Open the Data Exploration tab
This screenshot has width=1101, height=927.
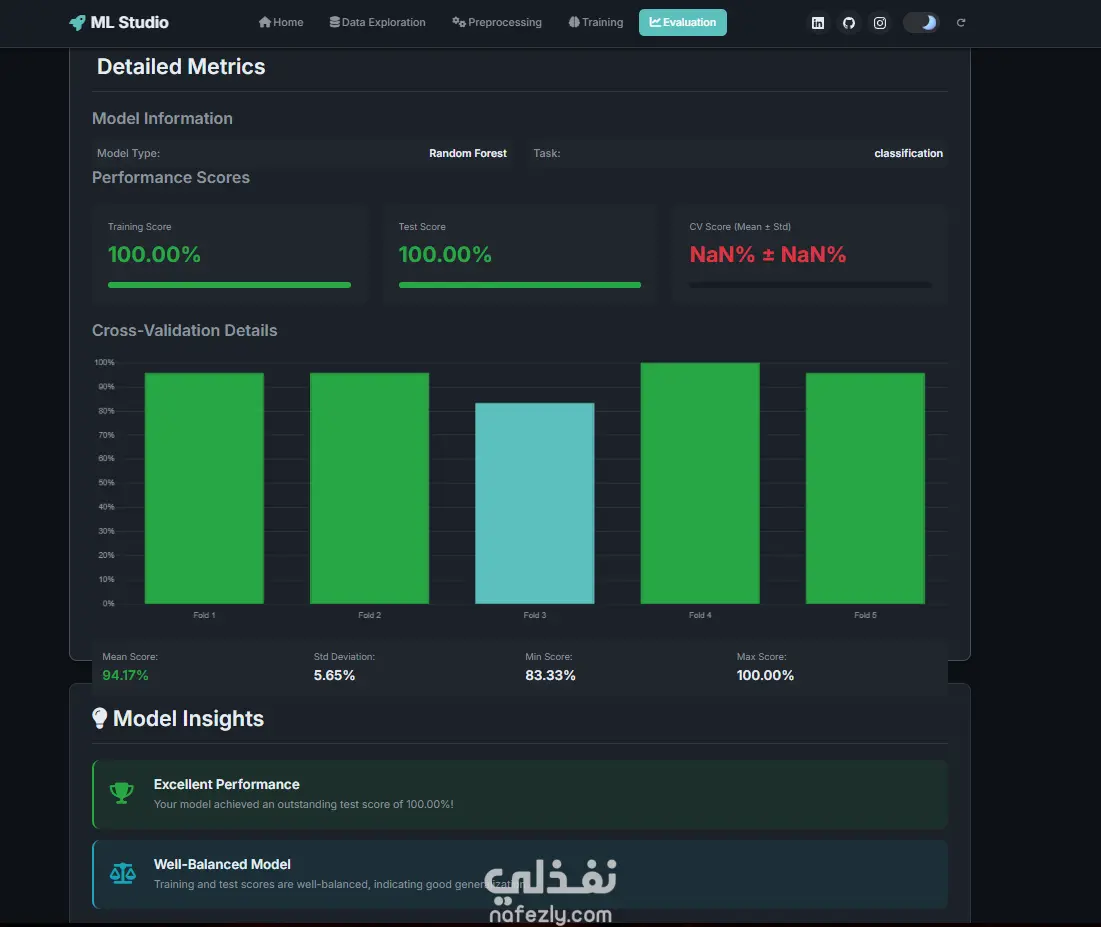tap(378, 22)
